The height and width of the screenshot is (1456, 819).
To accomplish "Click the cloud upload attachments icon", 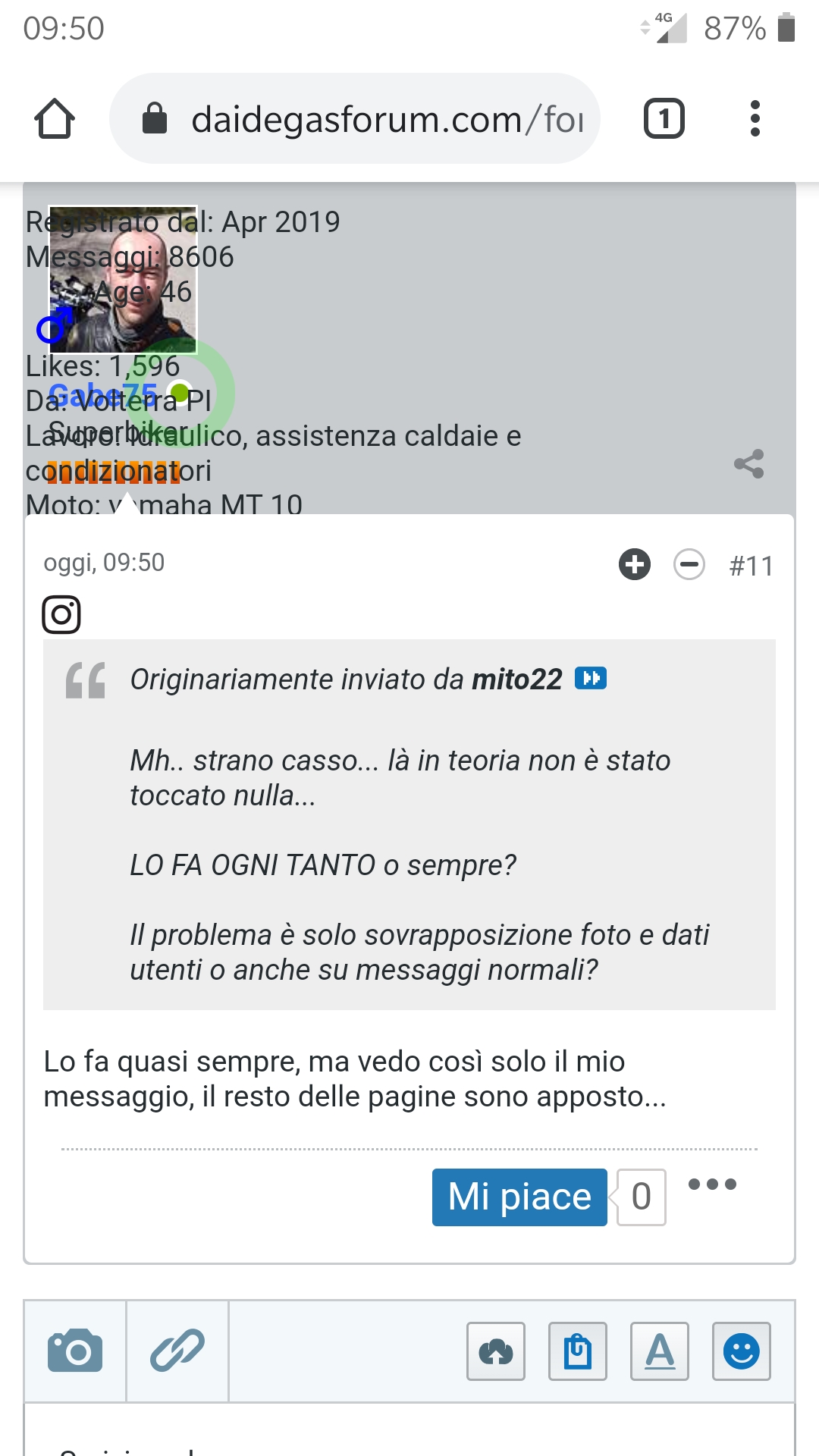I will click(x=496, y=1351).
